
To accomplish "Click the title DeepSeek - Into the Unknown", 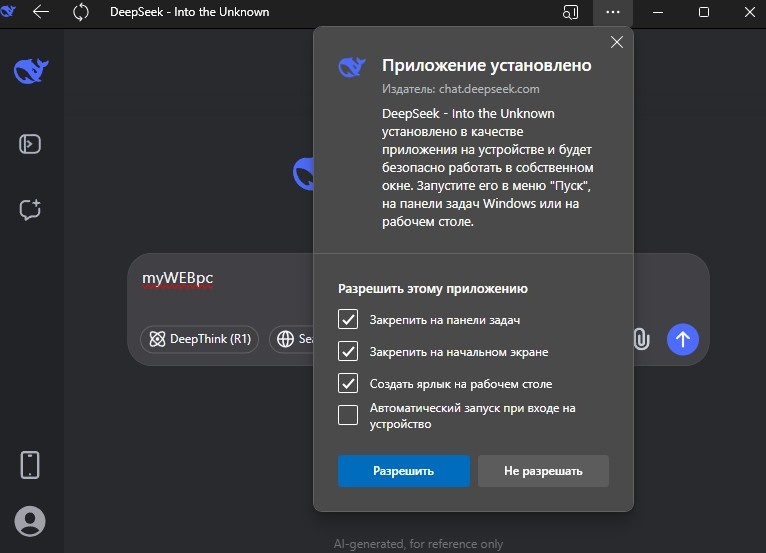I will 190,12.
